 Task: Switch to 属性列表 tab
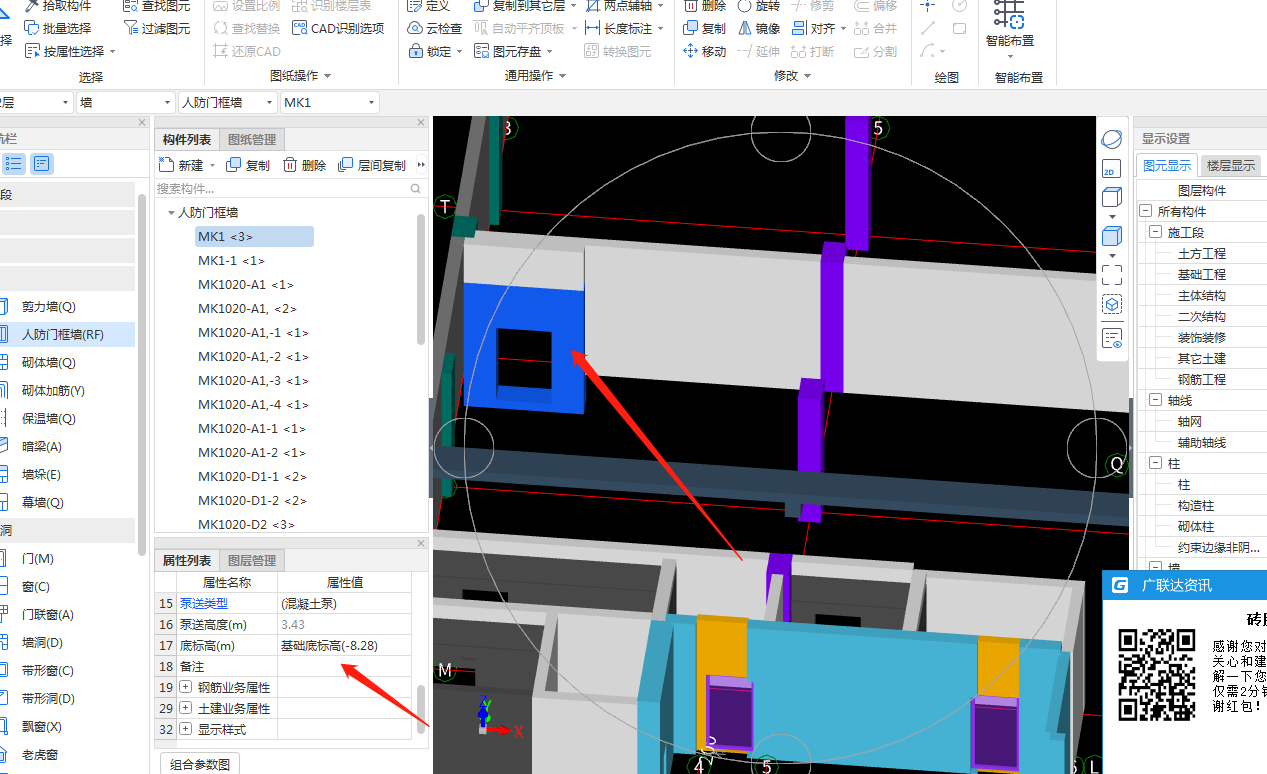point(187,560)
